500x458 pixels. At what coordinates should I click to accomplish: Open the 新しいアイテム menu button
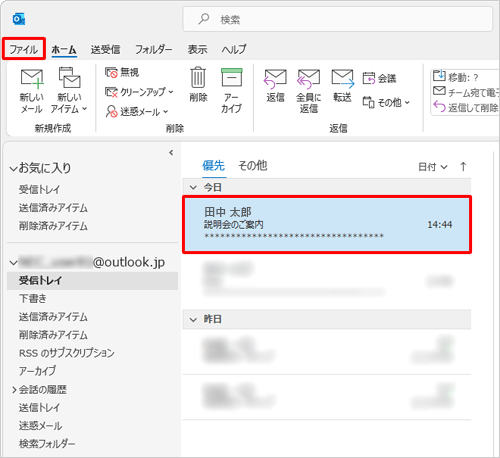[x=69, y=91]
